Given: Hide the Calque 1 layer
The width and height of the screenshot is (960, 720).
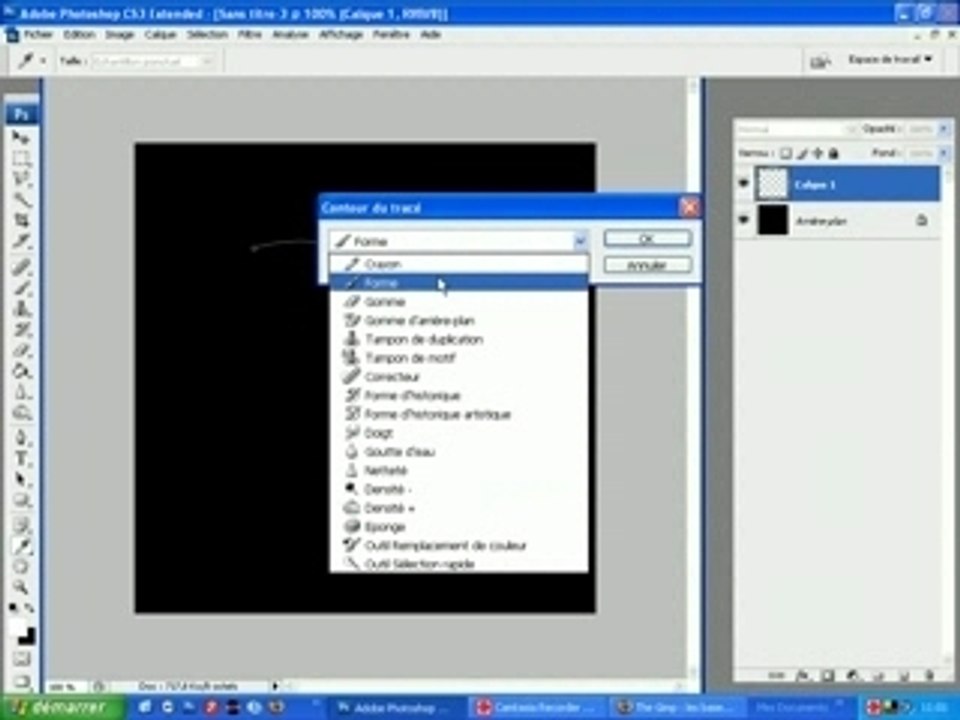Looking at the screenshot, I should (x=743, y=184).
